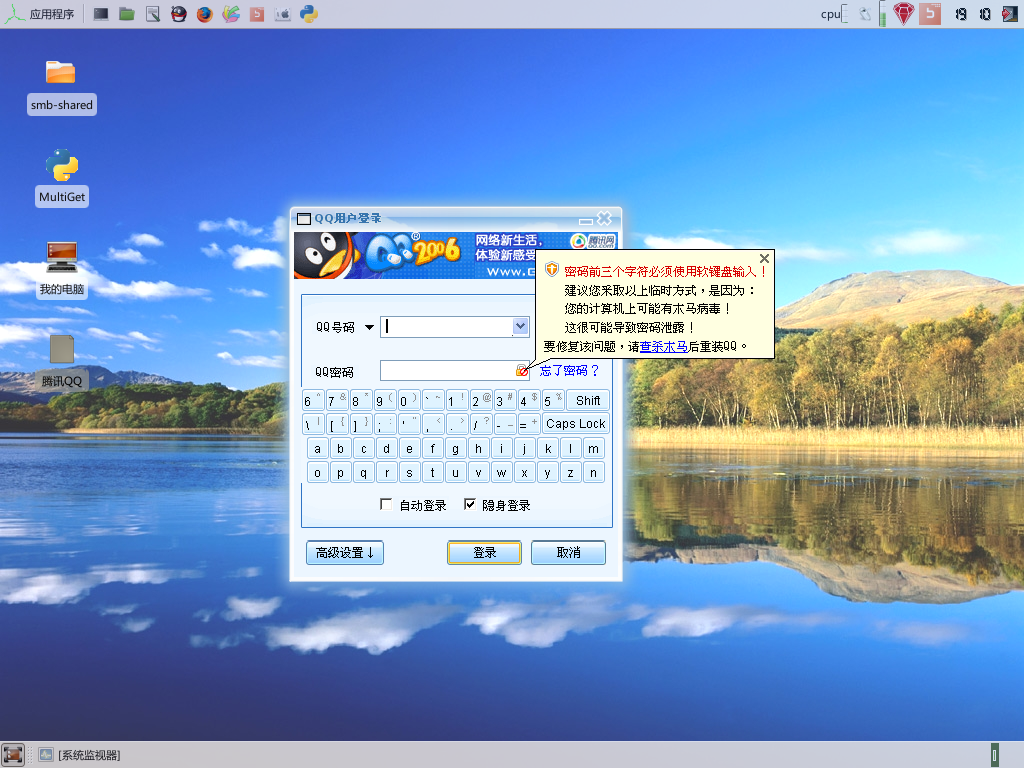
Task: Toggle Caps Lock on the soft keyboard
Action: (575, 424)
